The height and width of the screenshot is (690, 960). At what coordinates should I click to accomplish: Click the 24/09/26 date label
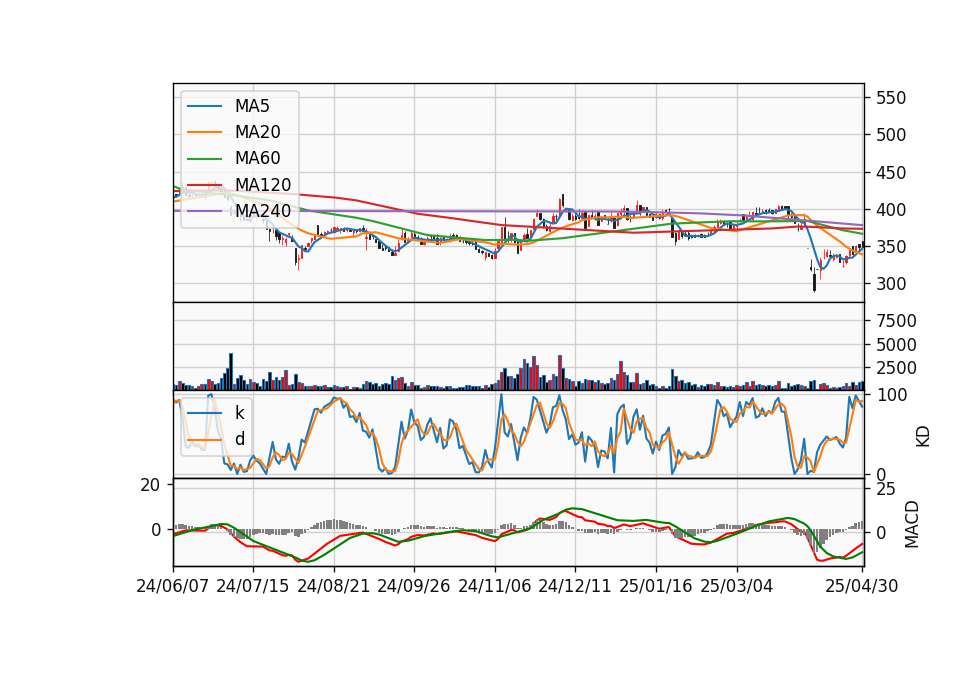pos(413,586)
